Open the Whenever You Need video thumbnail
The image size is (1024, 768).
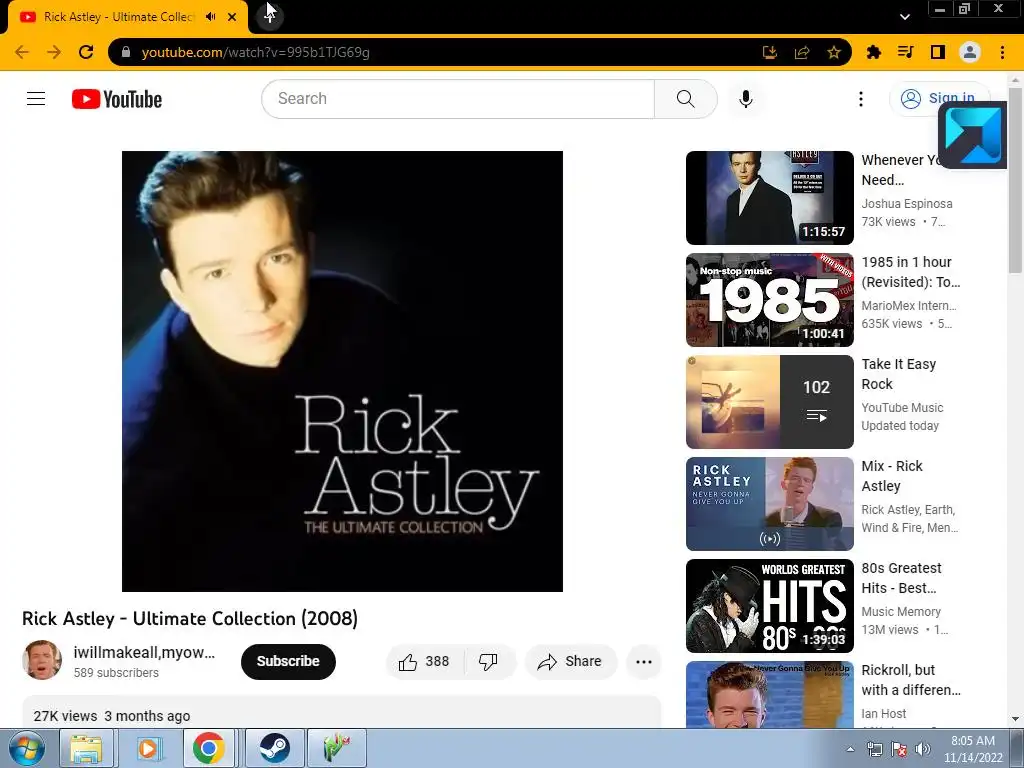click(x=769, y=198)
